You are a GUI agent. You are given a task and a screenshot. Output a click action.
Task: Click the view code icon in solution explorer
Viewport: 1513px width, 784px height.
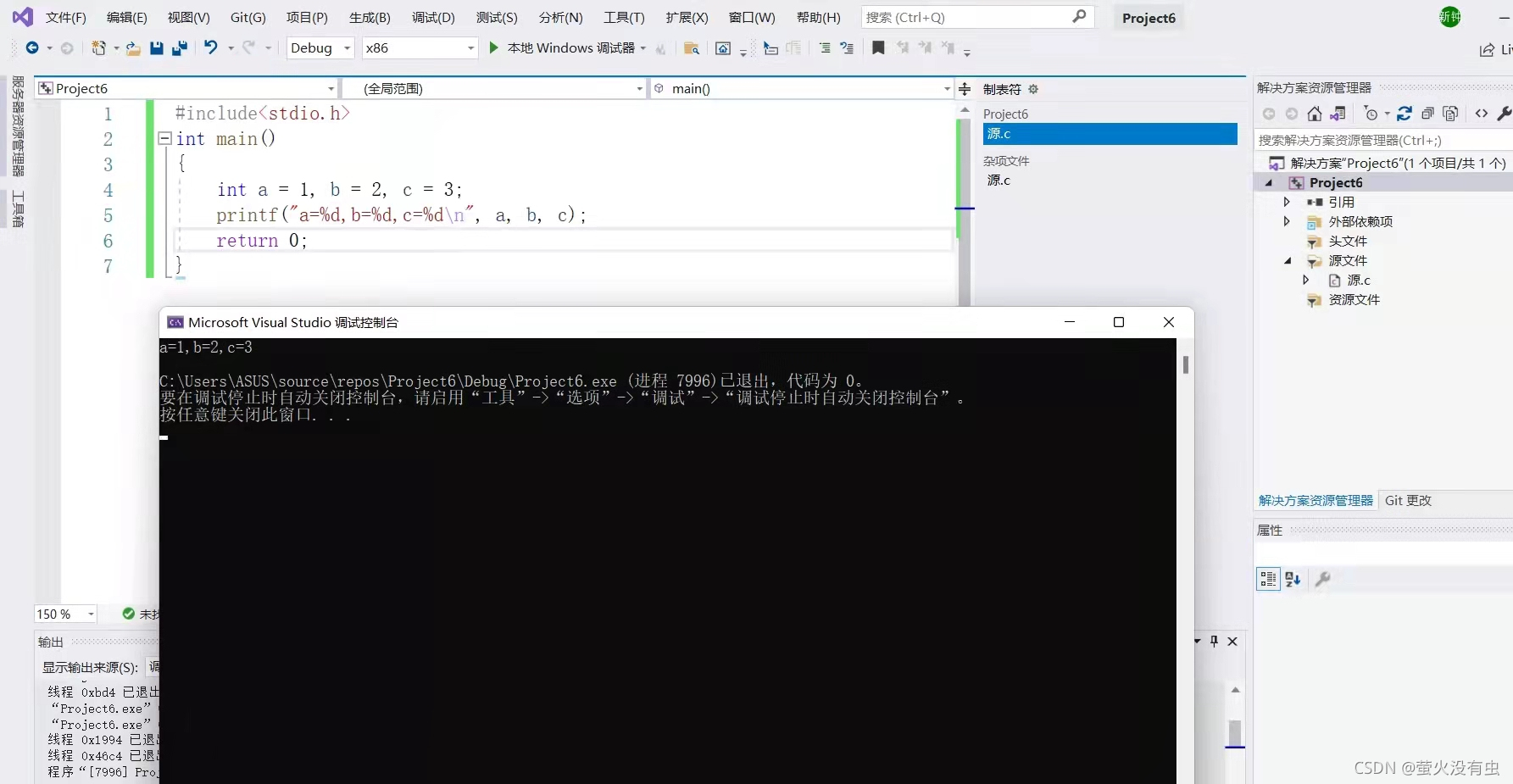point(1482,114)
